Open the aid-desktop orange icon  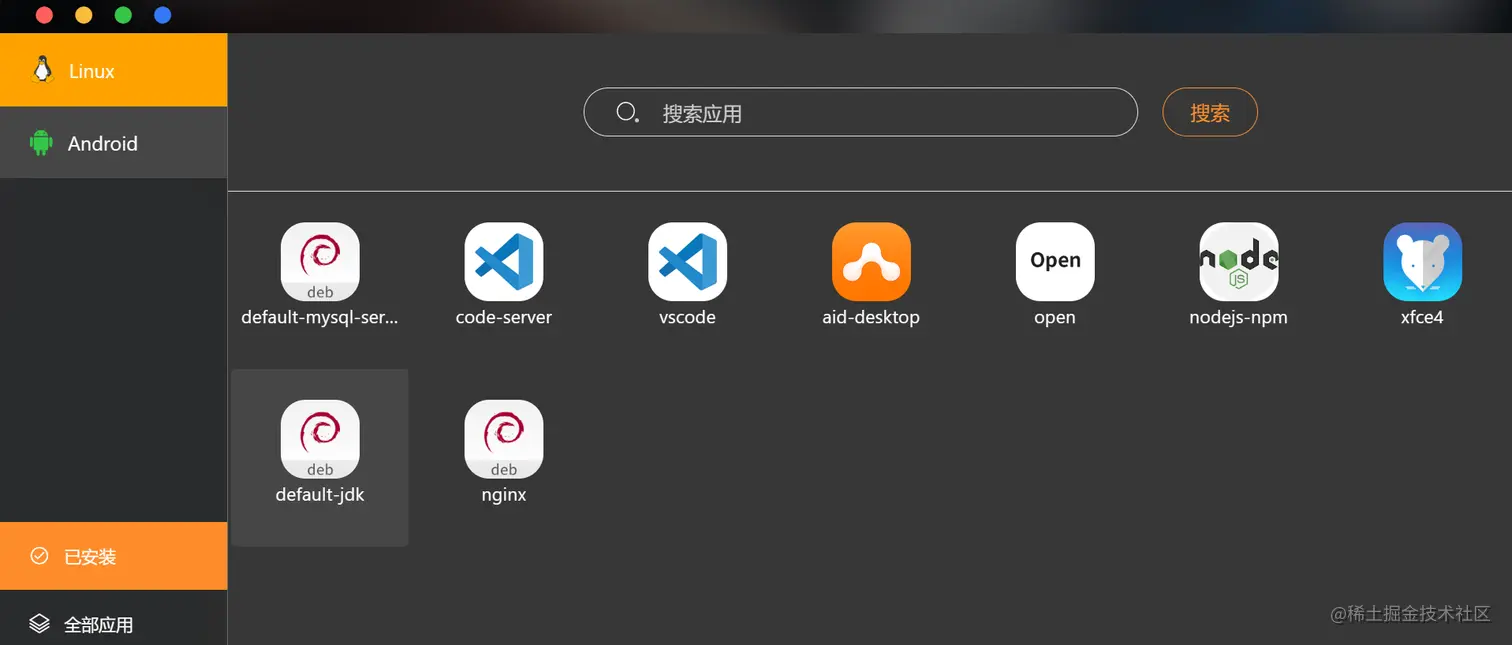871,262
